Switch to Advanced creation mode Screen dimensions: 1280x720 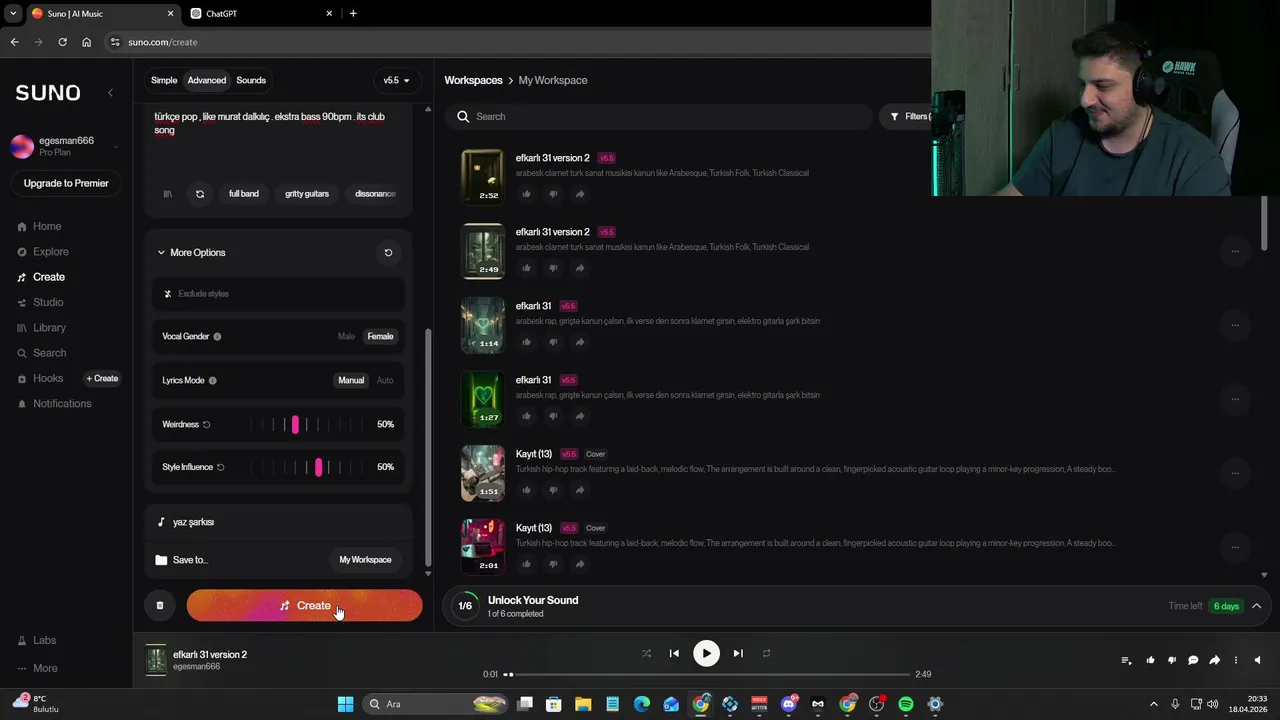207,80
